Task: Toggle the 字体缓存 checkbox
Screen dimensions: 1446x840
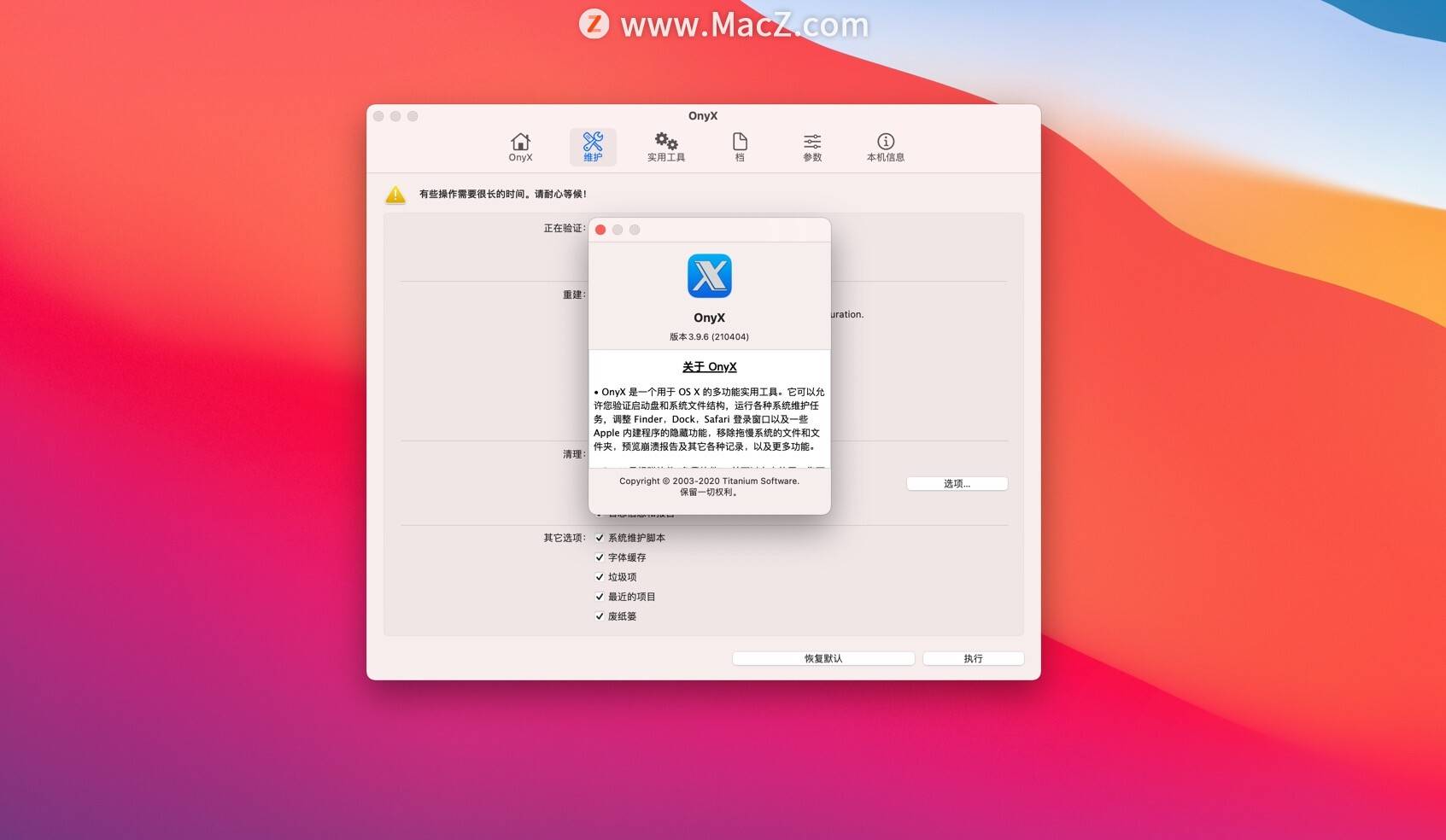Action: [x=600, y=557]
